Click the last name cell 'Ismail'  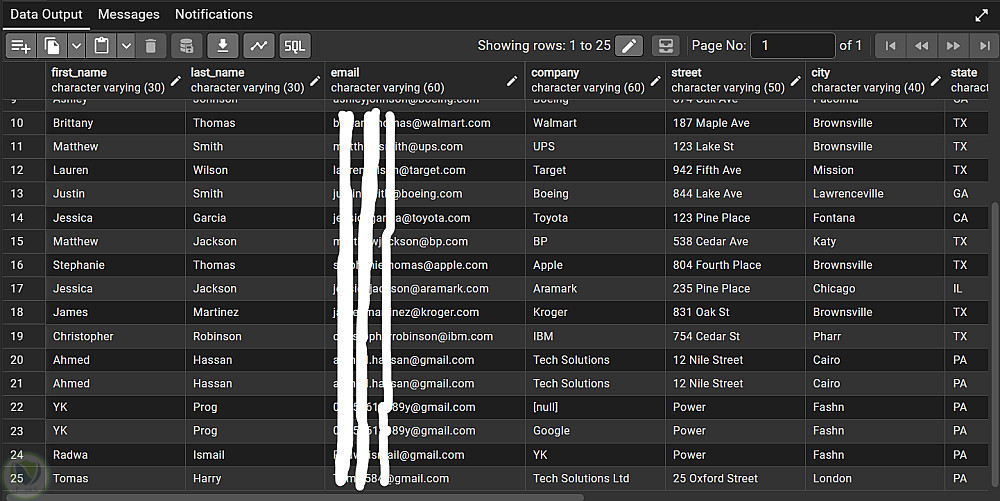255,455
